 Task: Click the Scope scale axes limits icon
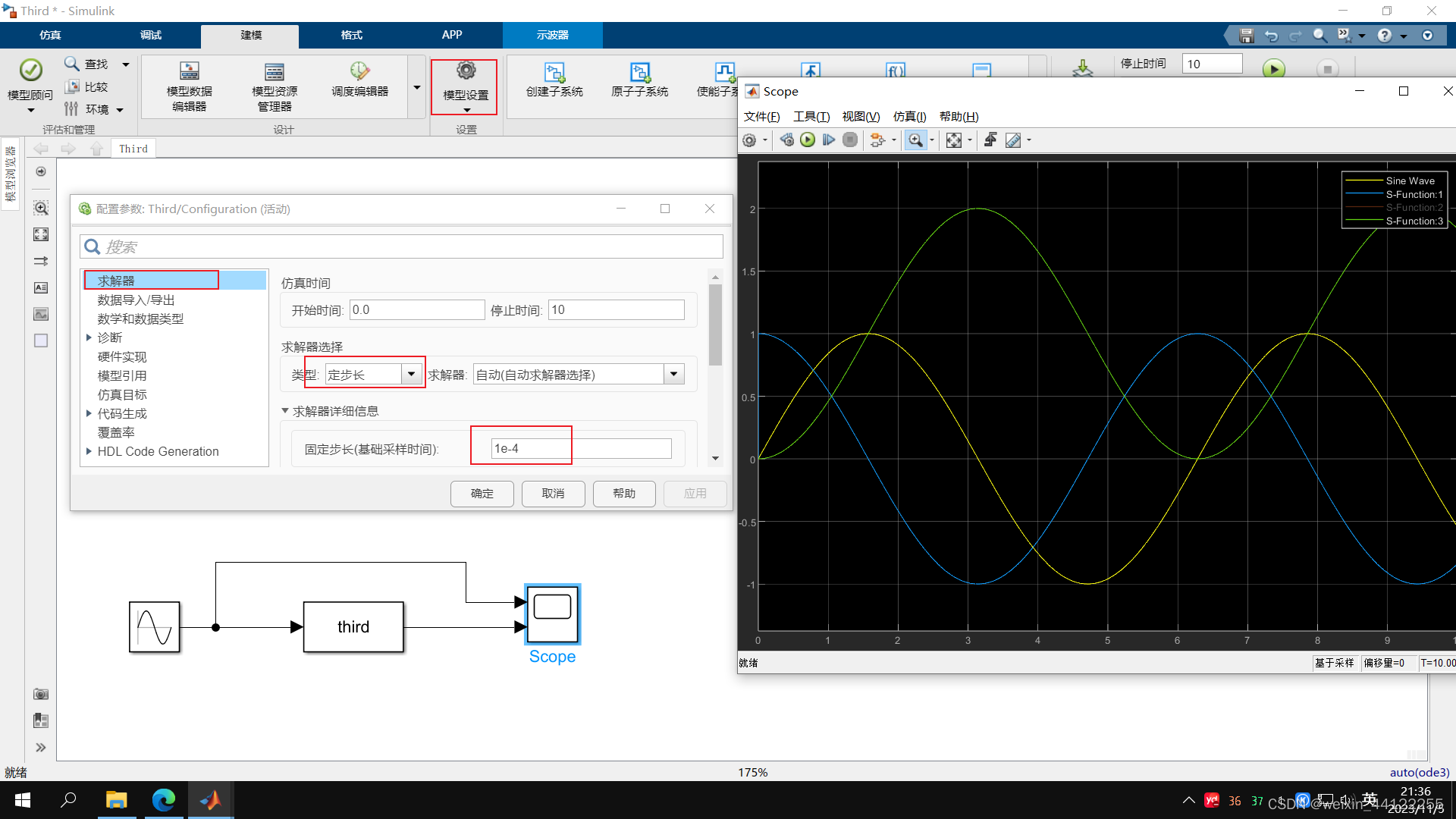(954, 140)
